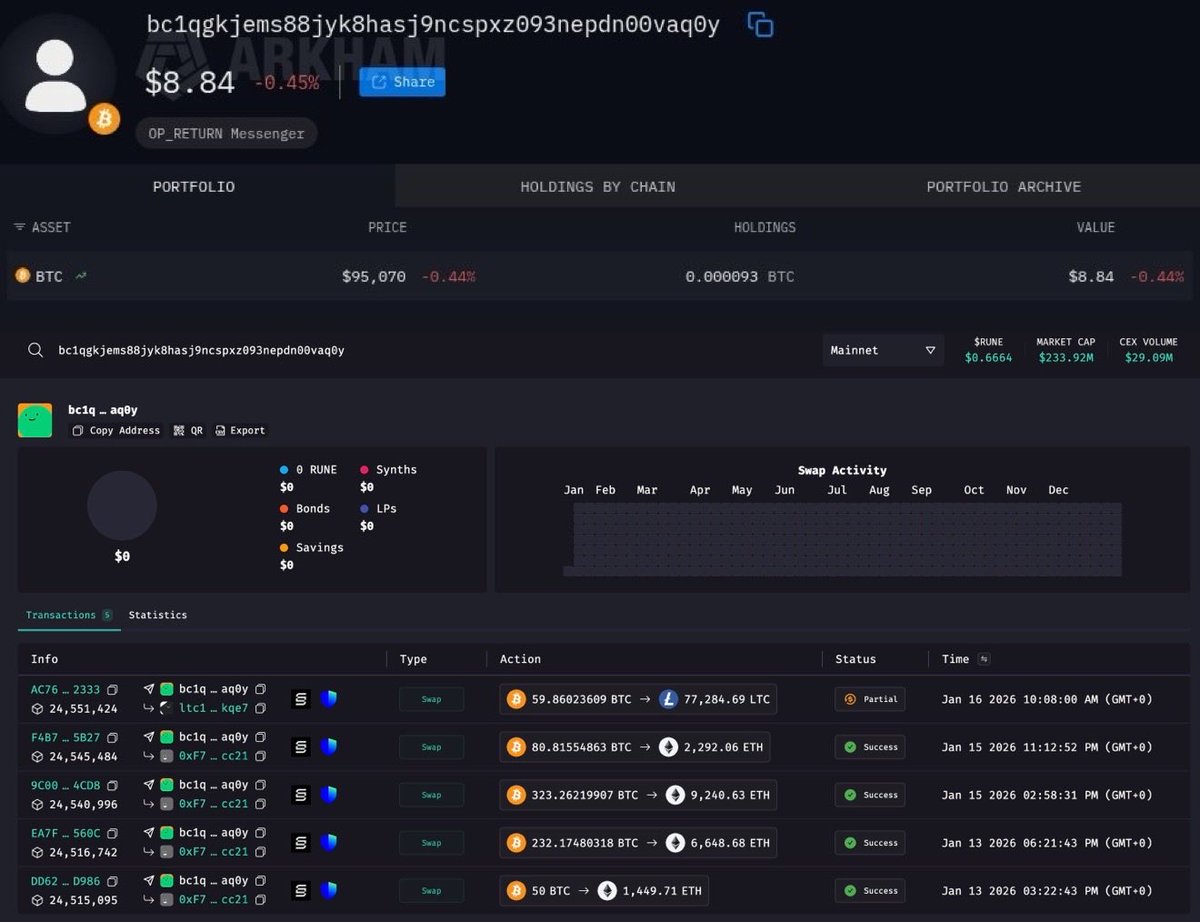Click the Partial status badge

coord(870,699)
